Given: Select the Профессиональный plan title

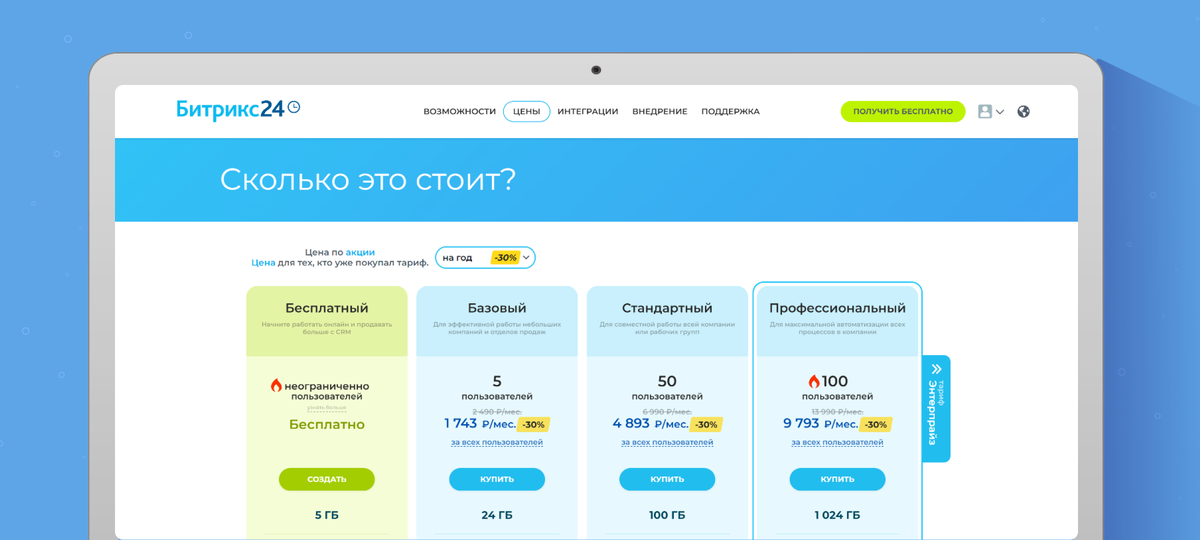Looking at the screenshot, I should tap(838, 308).
